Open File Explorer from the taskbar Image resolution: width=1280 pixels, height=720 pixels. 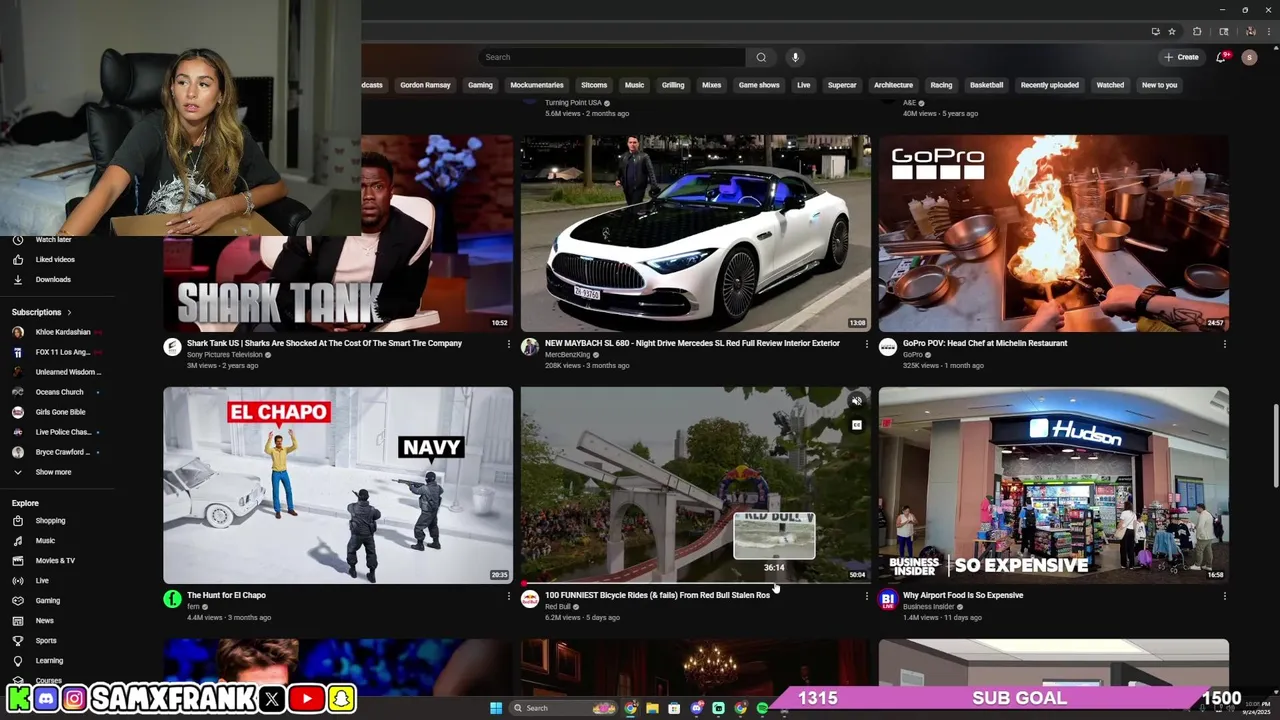click(x=652, y=708)
